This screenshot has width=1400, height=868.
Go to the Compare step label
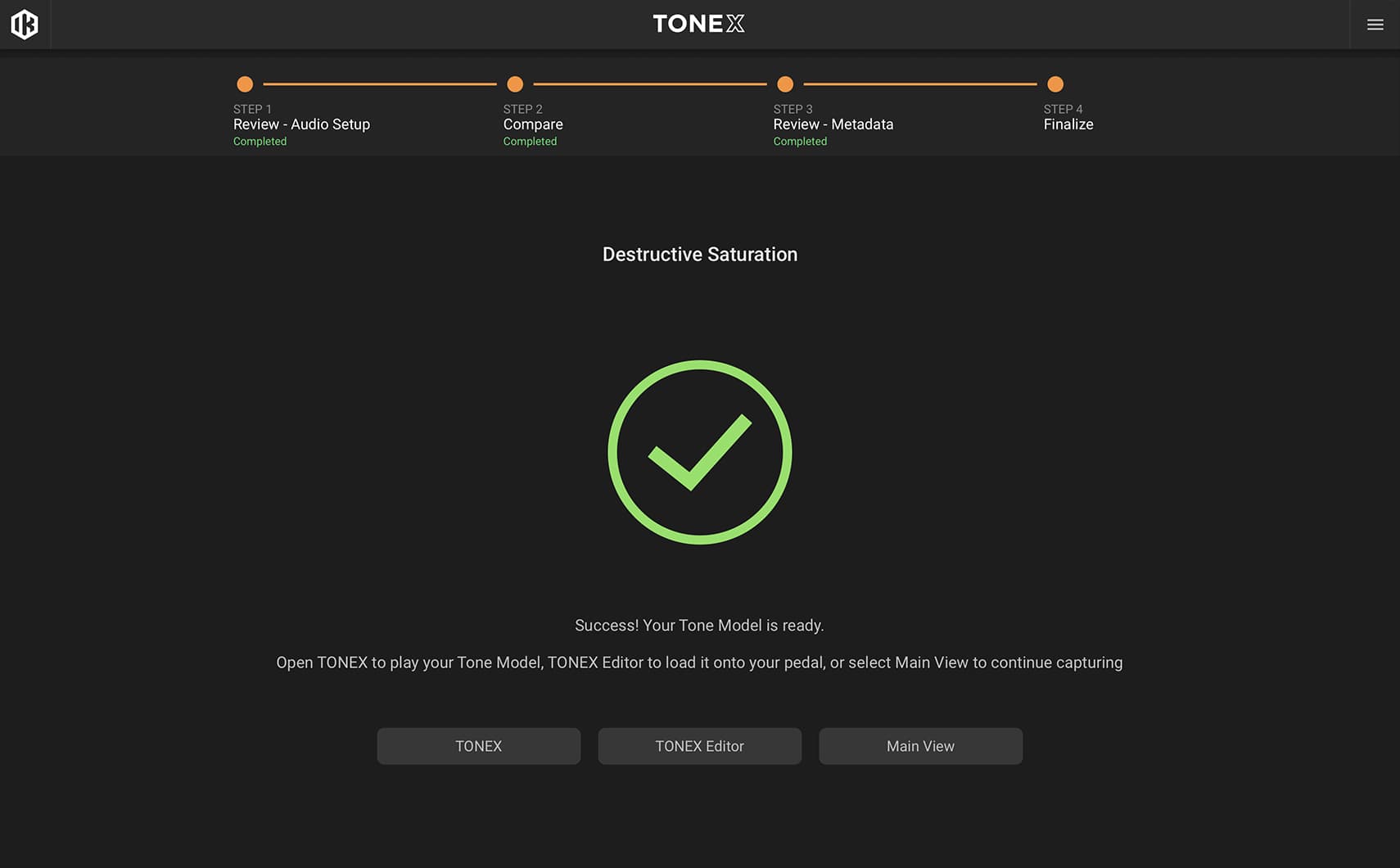[x=533, y=124]
